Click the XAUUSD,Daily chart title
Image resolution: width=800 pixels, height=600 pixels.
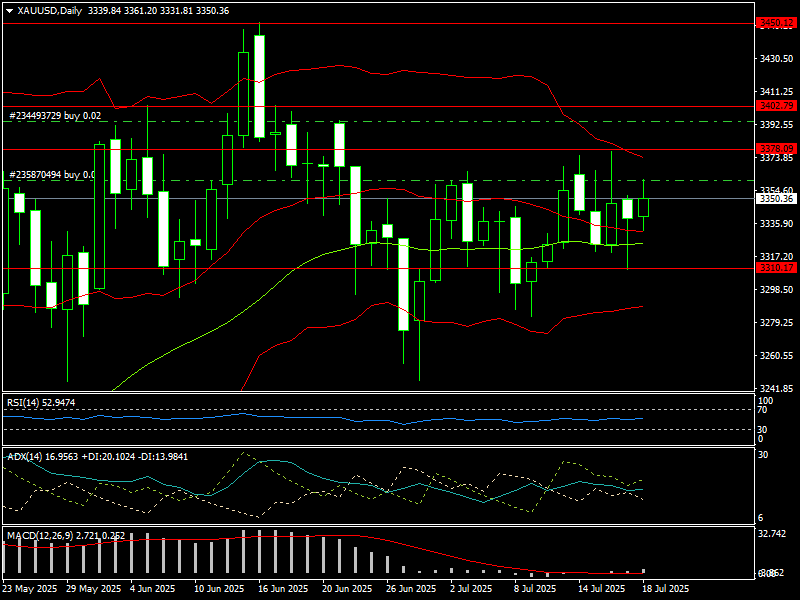point(51,11)
